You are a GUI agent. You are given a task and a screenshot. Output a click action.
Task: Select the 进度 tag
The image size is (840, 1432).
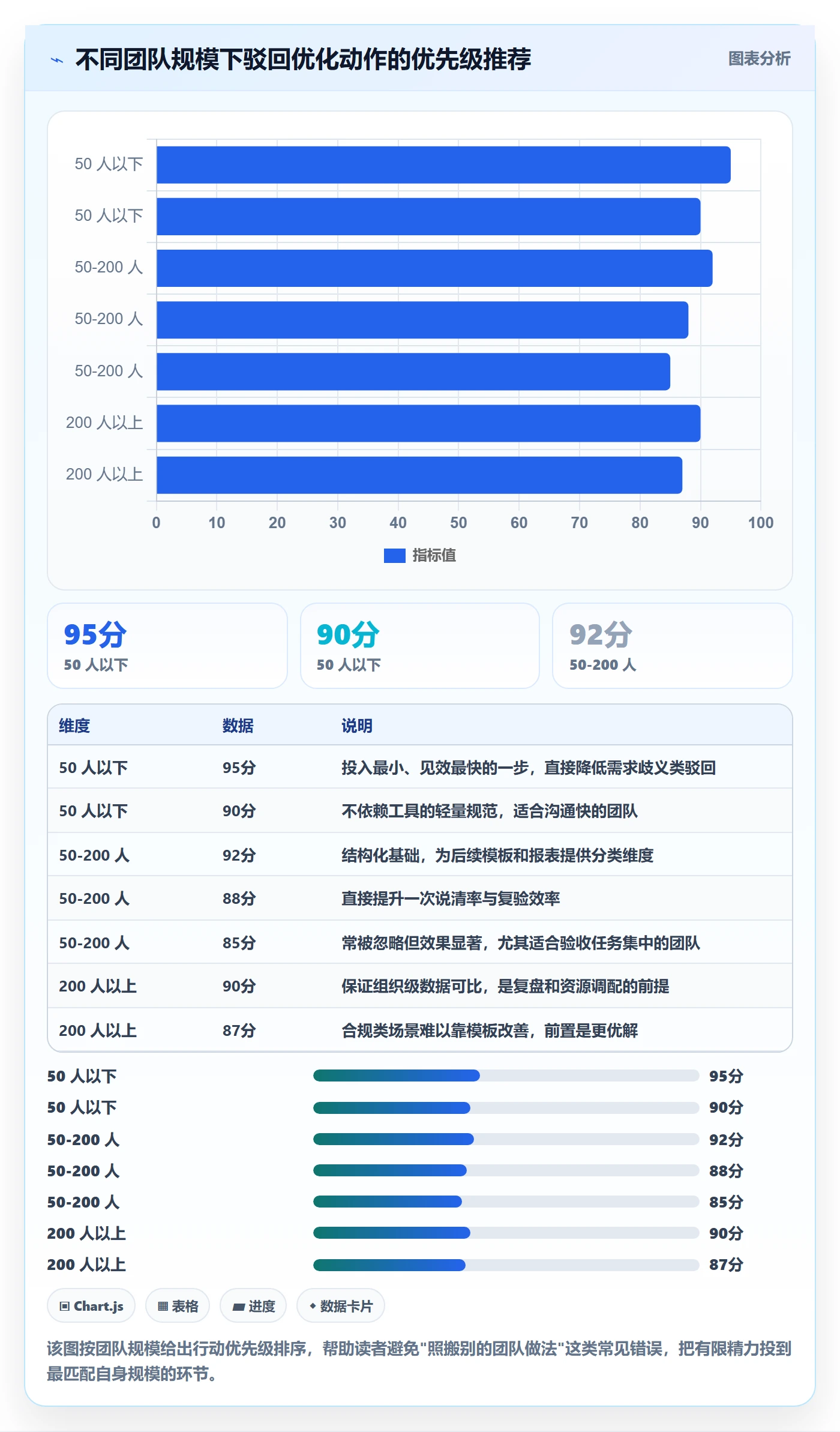253,1305
